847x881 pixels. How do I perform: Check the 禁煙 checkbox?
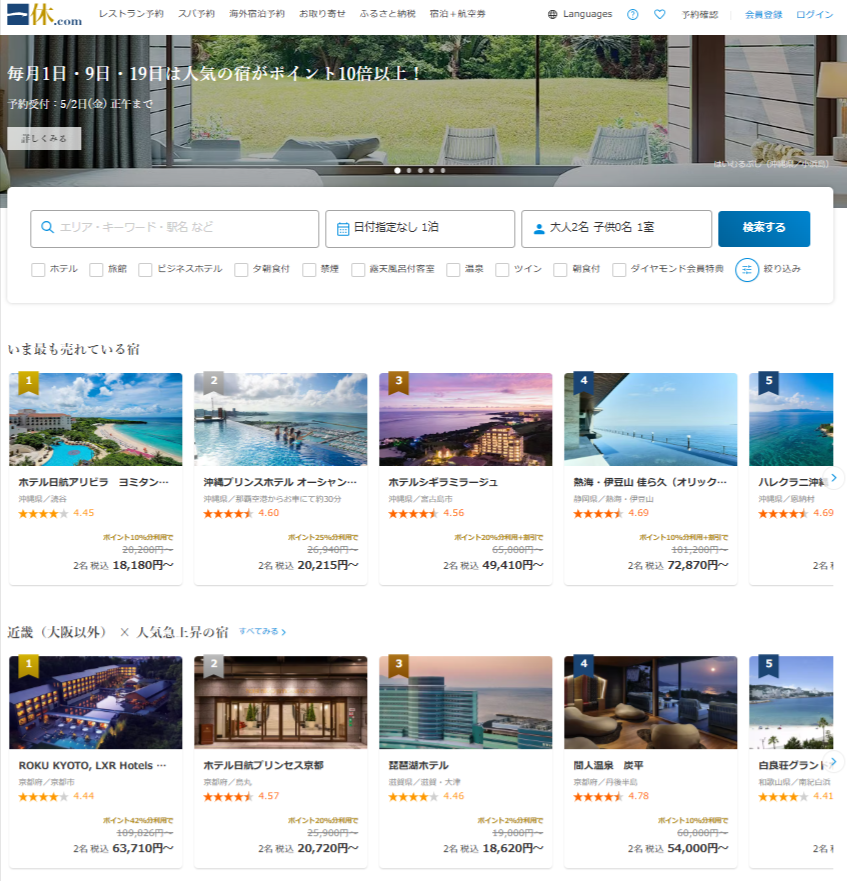point(309,270)
